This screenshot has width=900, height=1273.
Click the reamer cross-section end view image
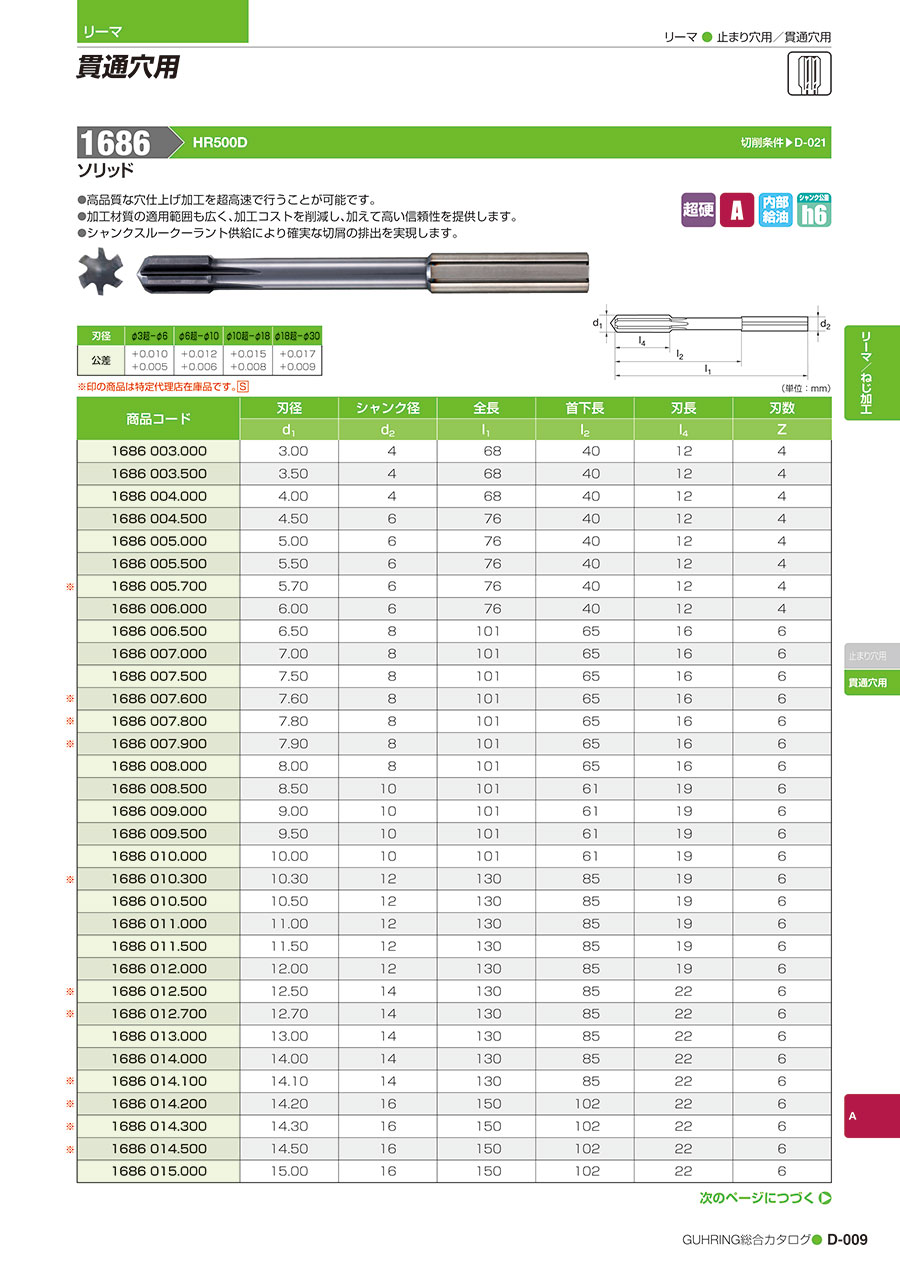(103, 273)
